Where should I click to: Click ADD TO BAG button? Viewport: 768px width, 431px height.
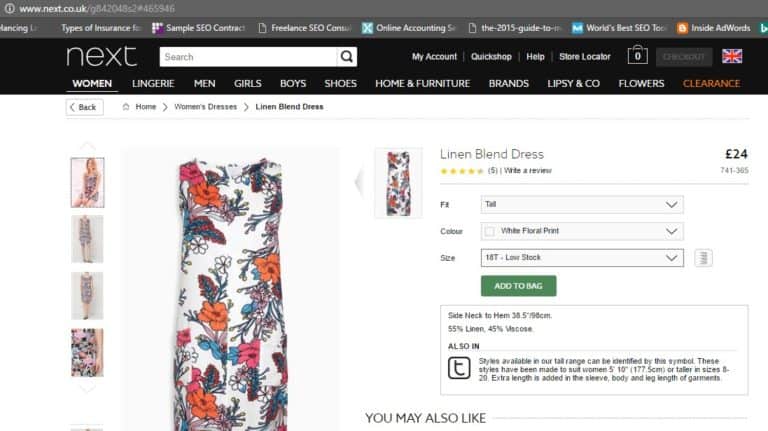tap(518, 286)
